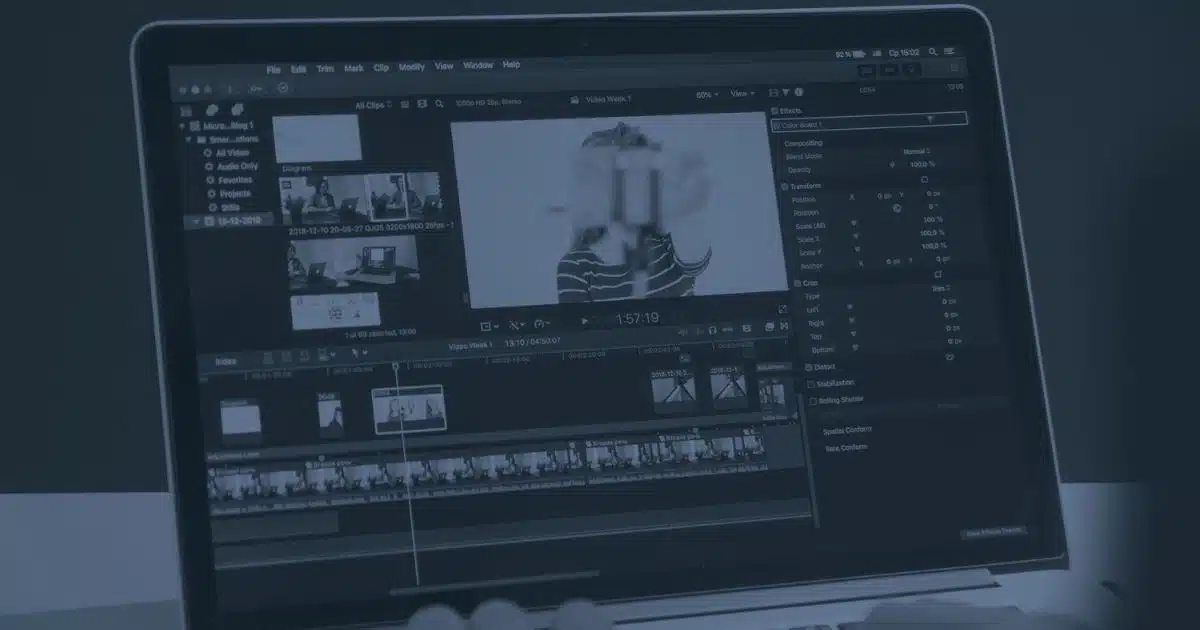The width and height of the screenshot is (1200, 630).
Task: Adjust the Scale (All) slider
Action: [854, 222]
